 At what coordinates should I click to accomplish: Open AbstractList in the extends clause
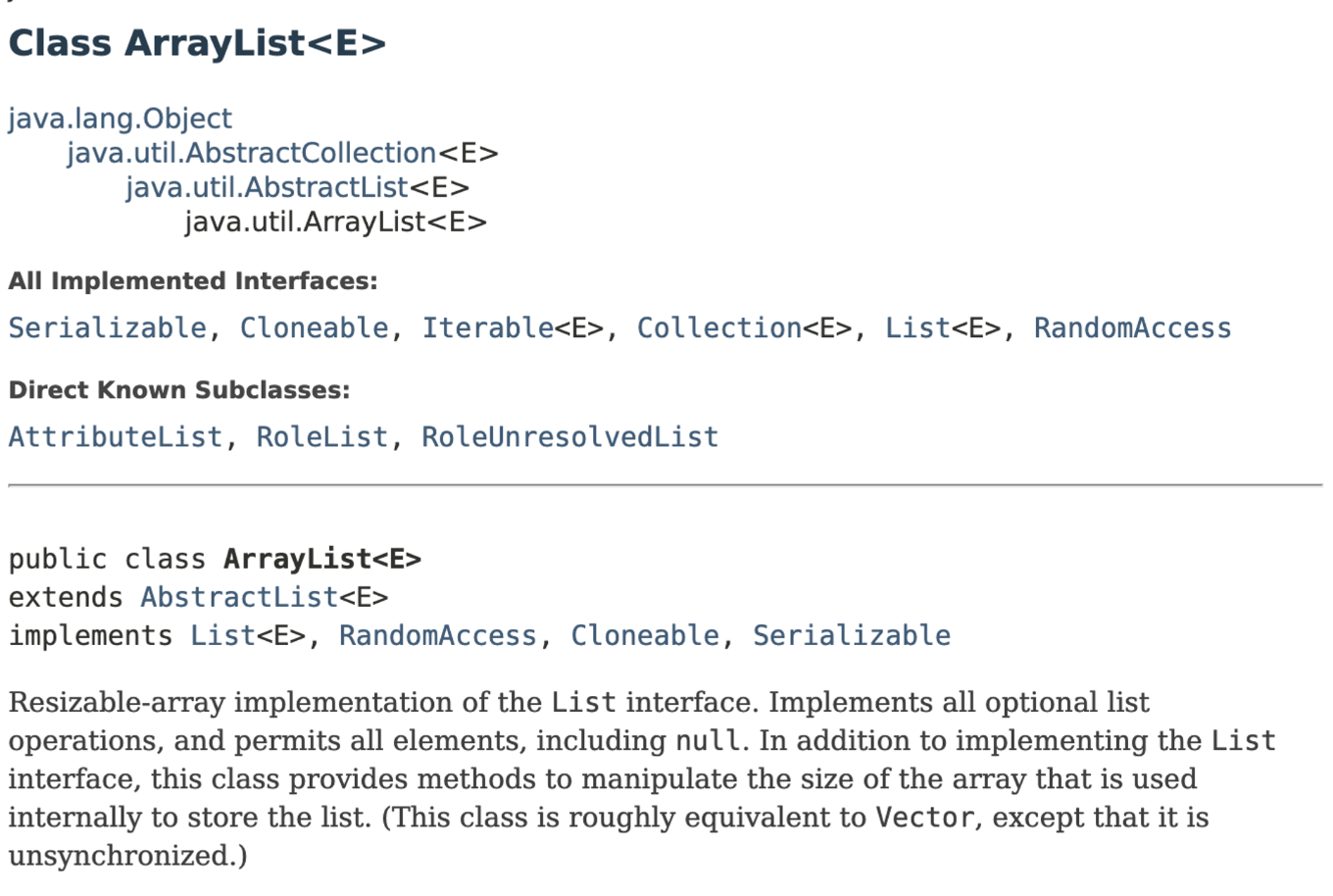pos(239,597)
